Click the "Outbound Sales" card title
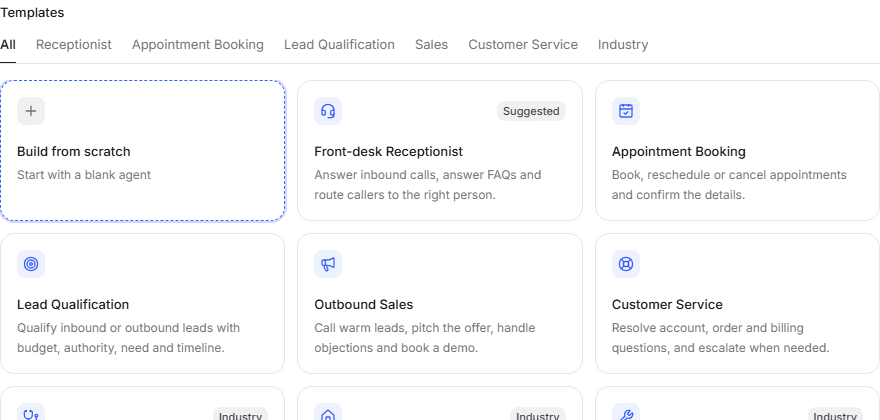 pos(364,304)
